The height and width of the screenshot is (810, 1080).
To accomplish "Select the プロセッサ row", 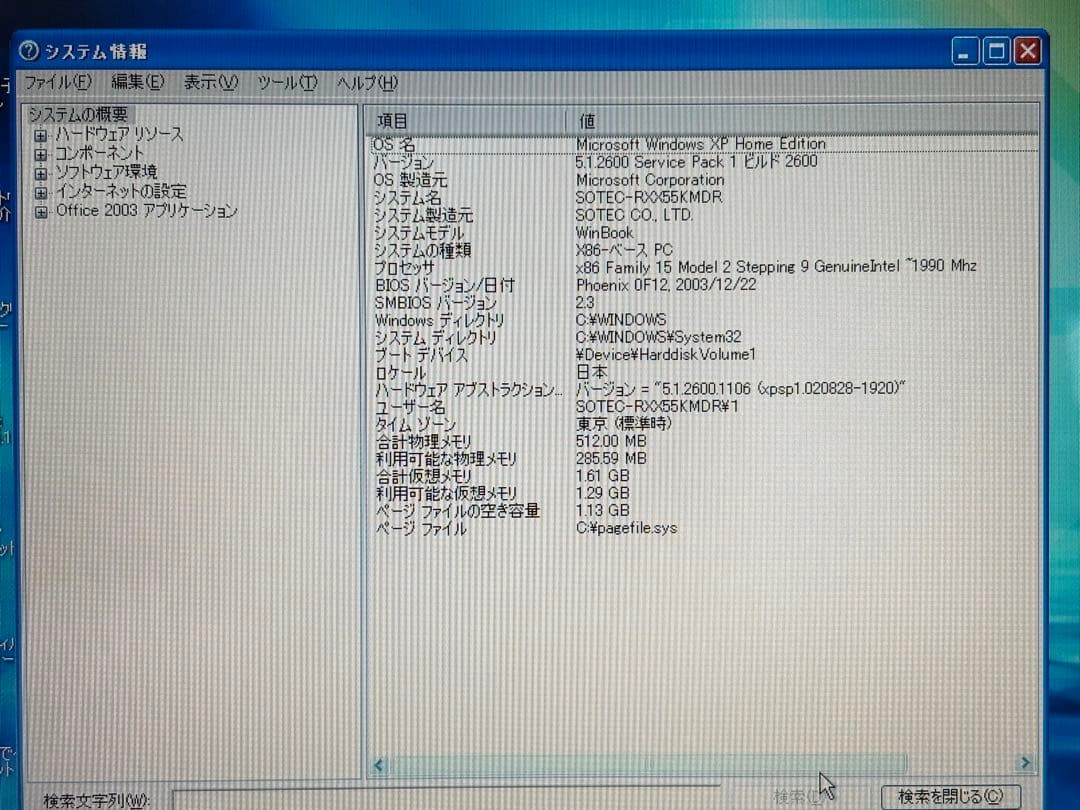I will pyautogui.click(x=703, y=267).
